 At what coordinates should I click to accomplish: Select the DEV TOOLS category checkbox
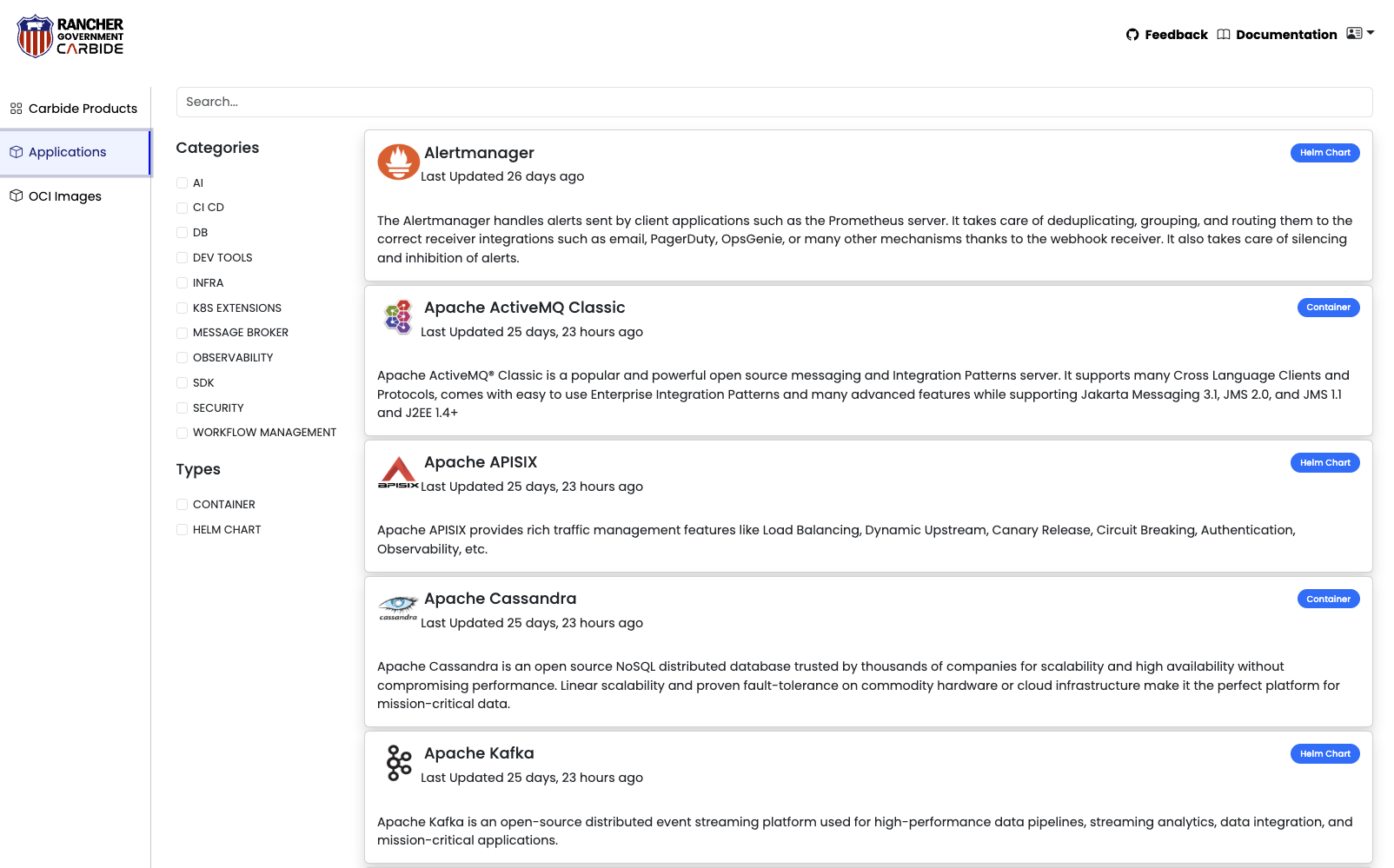(182, 258)
